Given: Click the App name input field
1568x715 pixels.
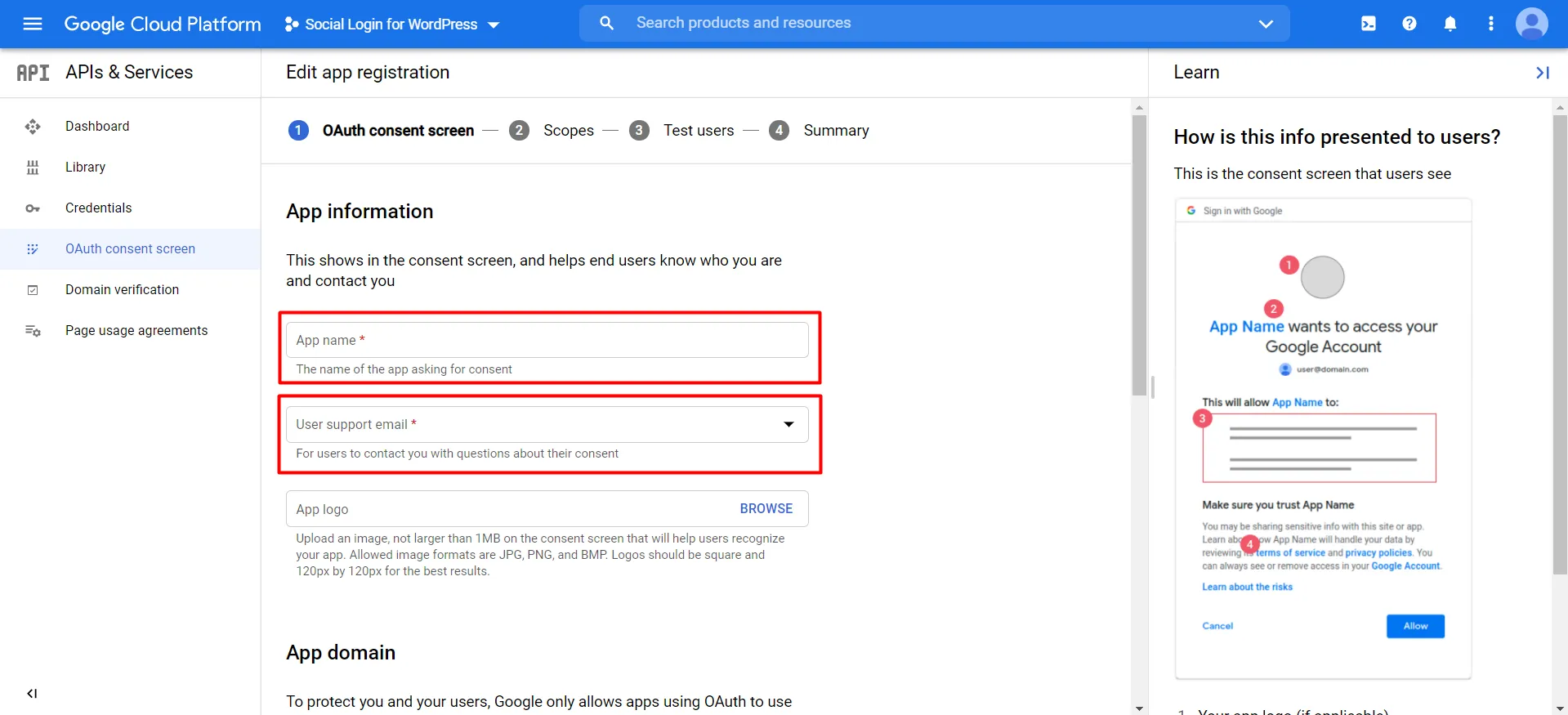Looking at the screenshot, I should pyautogui.click(x=547, y=340).
